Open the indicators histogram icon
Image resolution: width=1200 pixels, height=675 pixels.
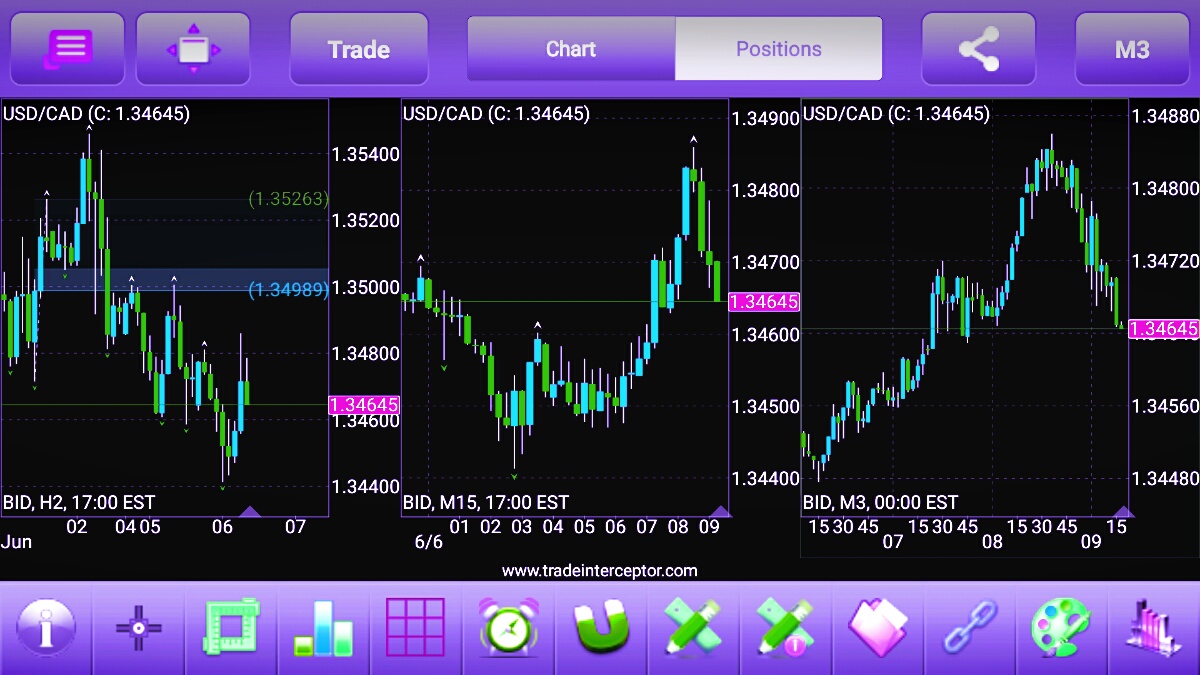pos(1153,629)
